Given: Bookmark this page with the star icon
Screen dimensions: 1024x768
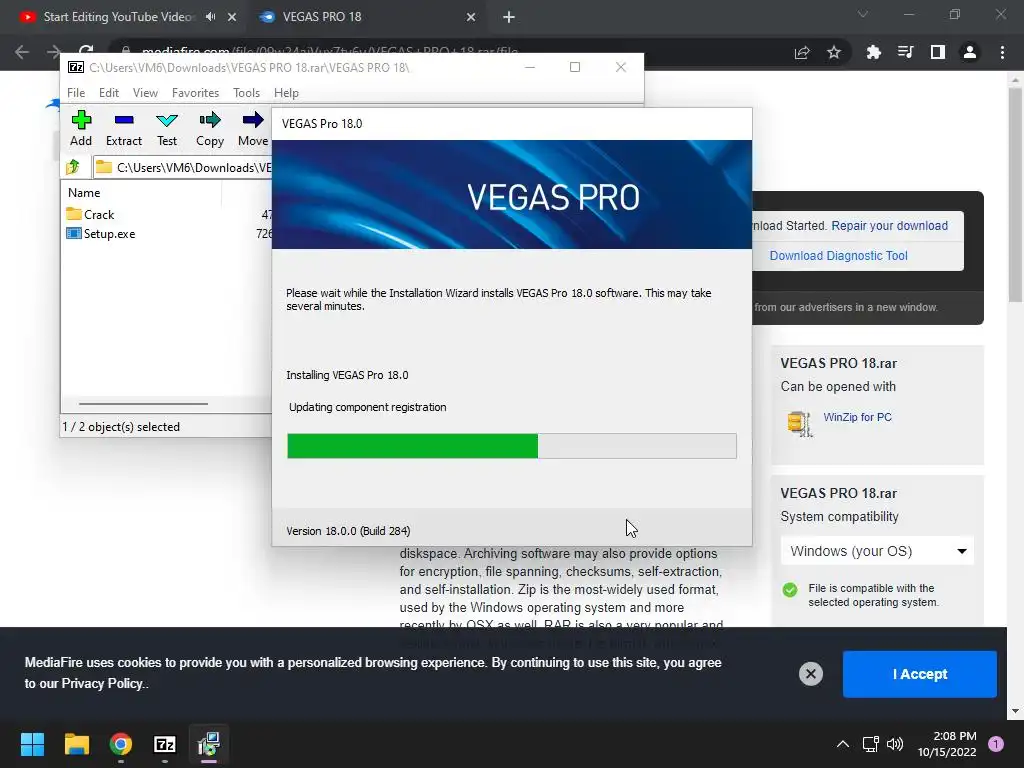Looking at the screenshot, I should (834, 52).
